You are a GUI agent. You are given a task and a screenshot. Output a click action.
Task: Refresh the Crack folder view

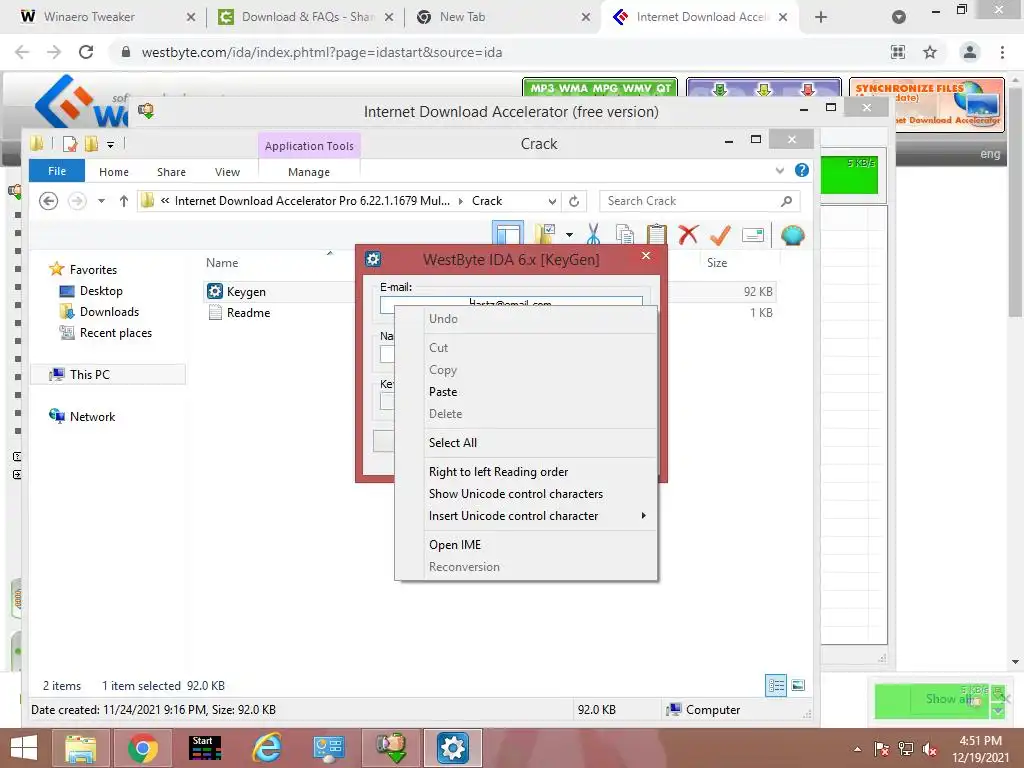pos(574,201)
